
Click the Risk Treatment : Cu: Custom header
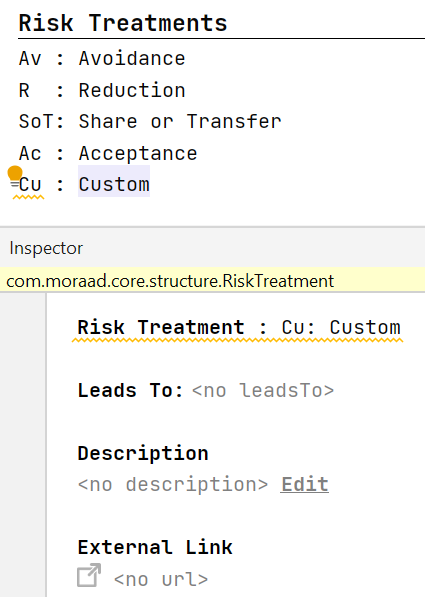(x=239, y=327)
